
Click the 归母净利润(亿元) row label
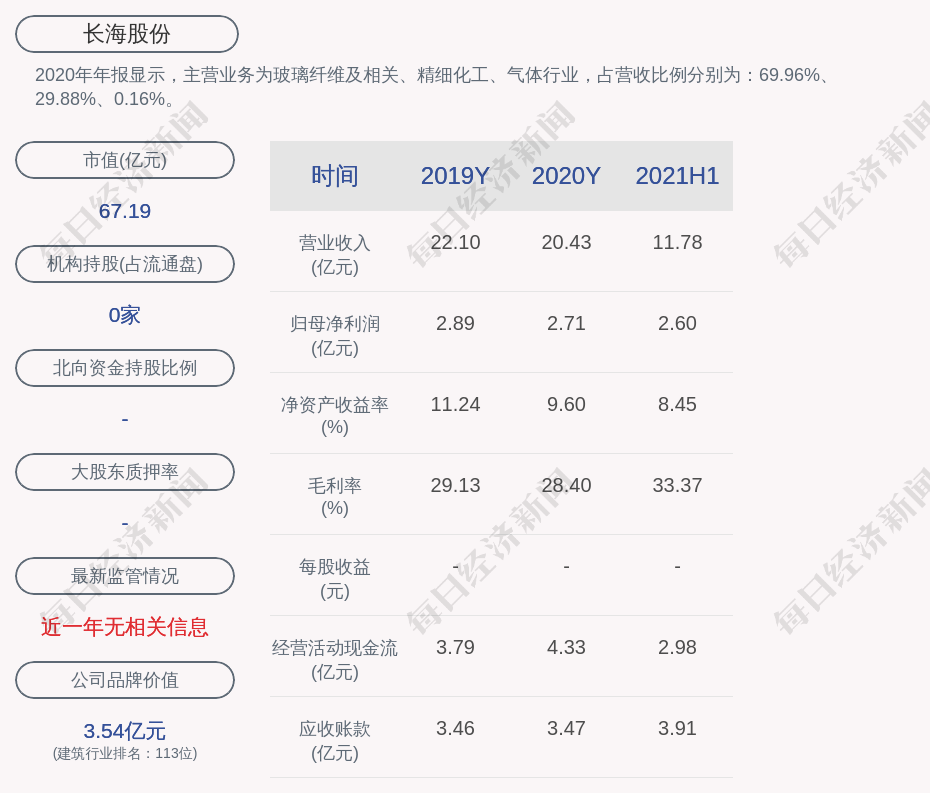(335, 336)
